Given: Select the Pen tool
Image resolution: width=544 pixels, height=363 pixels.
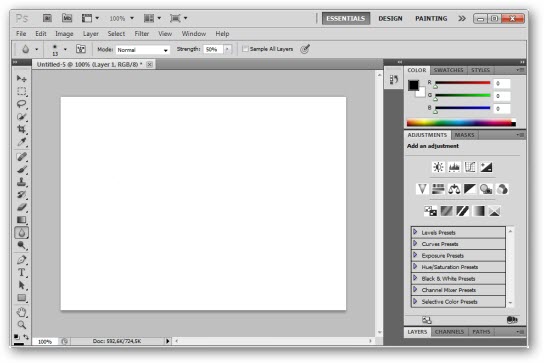Looking at the screenshot, I should (x=22, y=260).
